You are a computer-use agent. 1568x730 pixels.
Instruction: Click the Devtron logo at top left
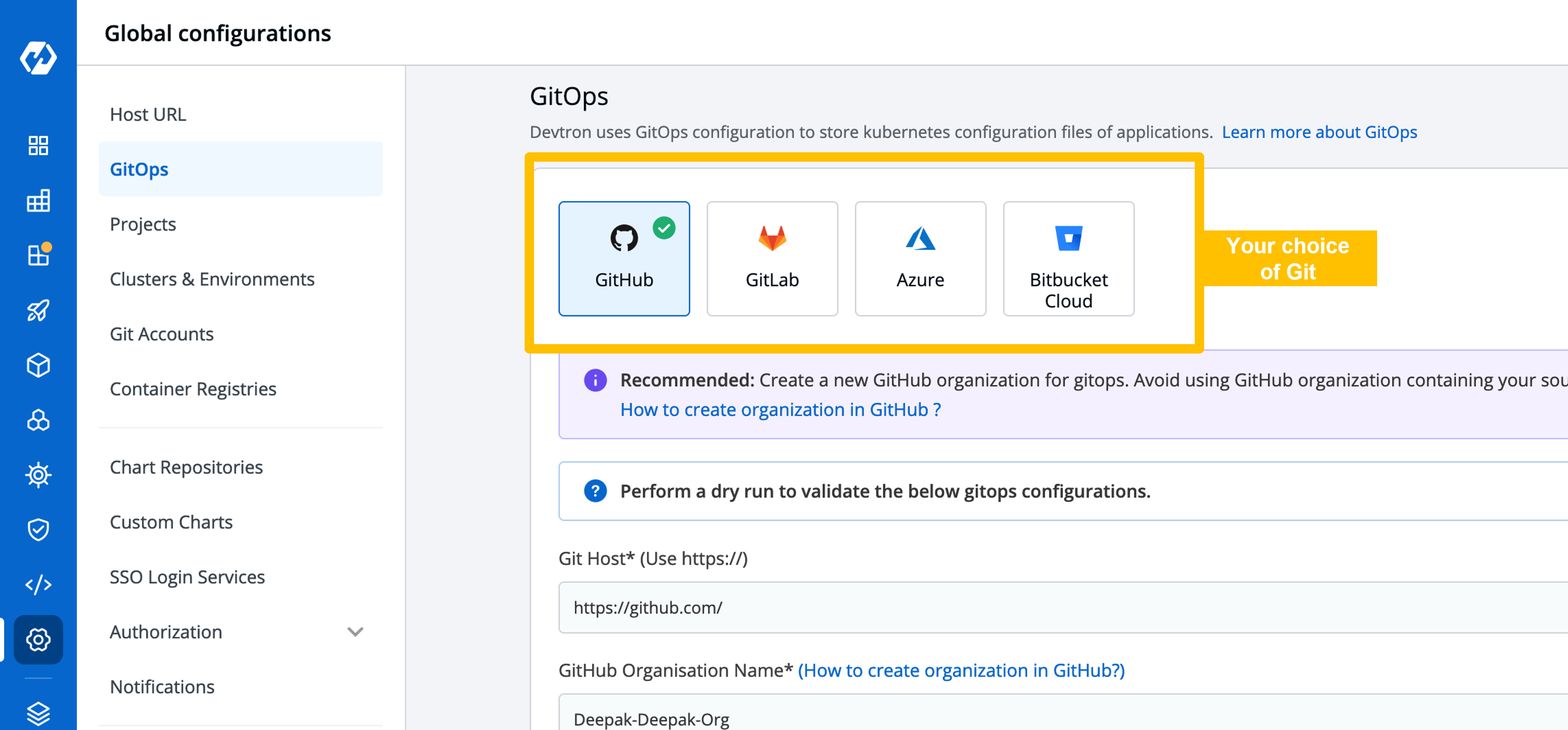click(38, 58)
